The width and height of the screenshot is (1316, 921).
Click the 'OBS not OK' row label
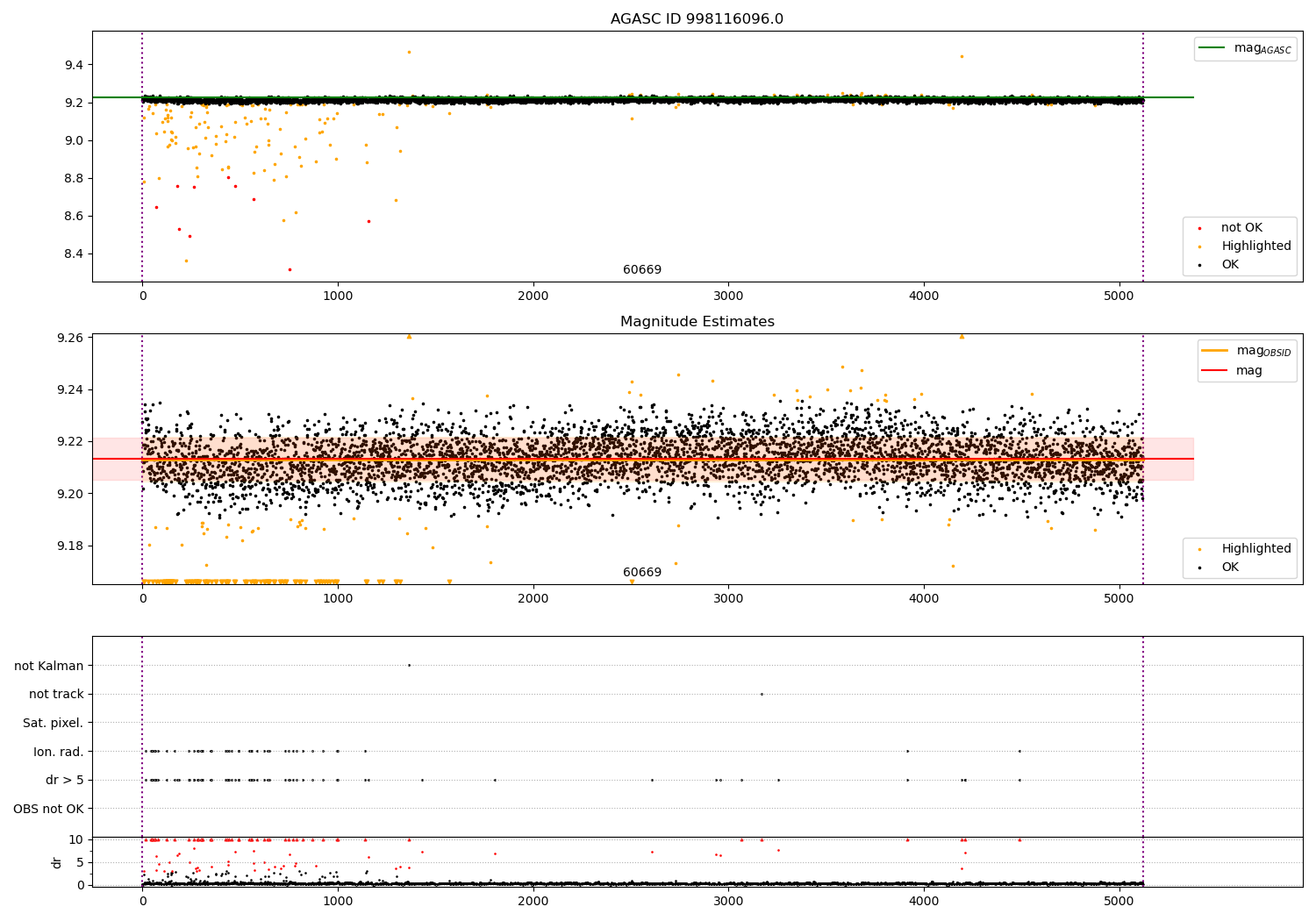point(48,809)
